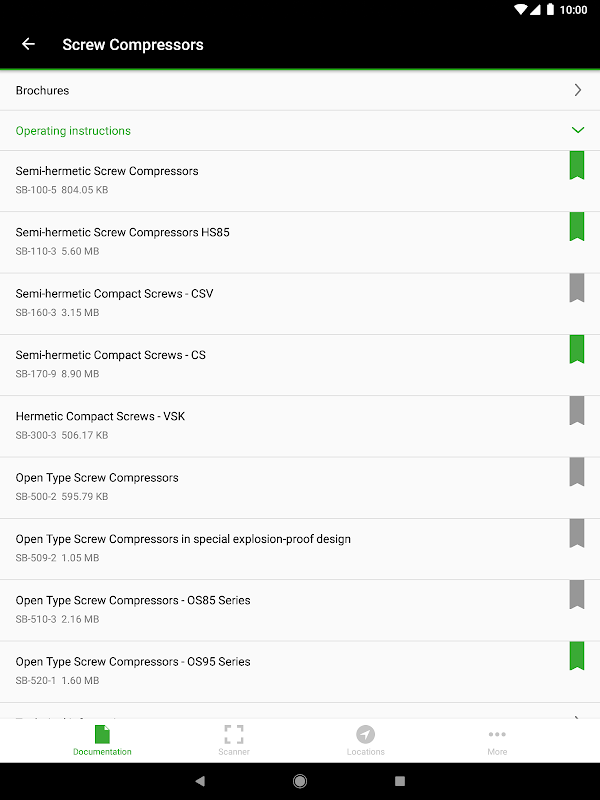Toggle bookmark on Screw Compressors HS85
Screen dimensions: 600x800
pyautogui.click(x=577, y=227)
